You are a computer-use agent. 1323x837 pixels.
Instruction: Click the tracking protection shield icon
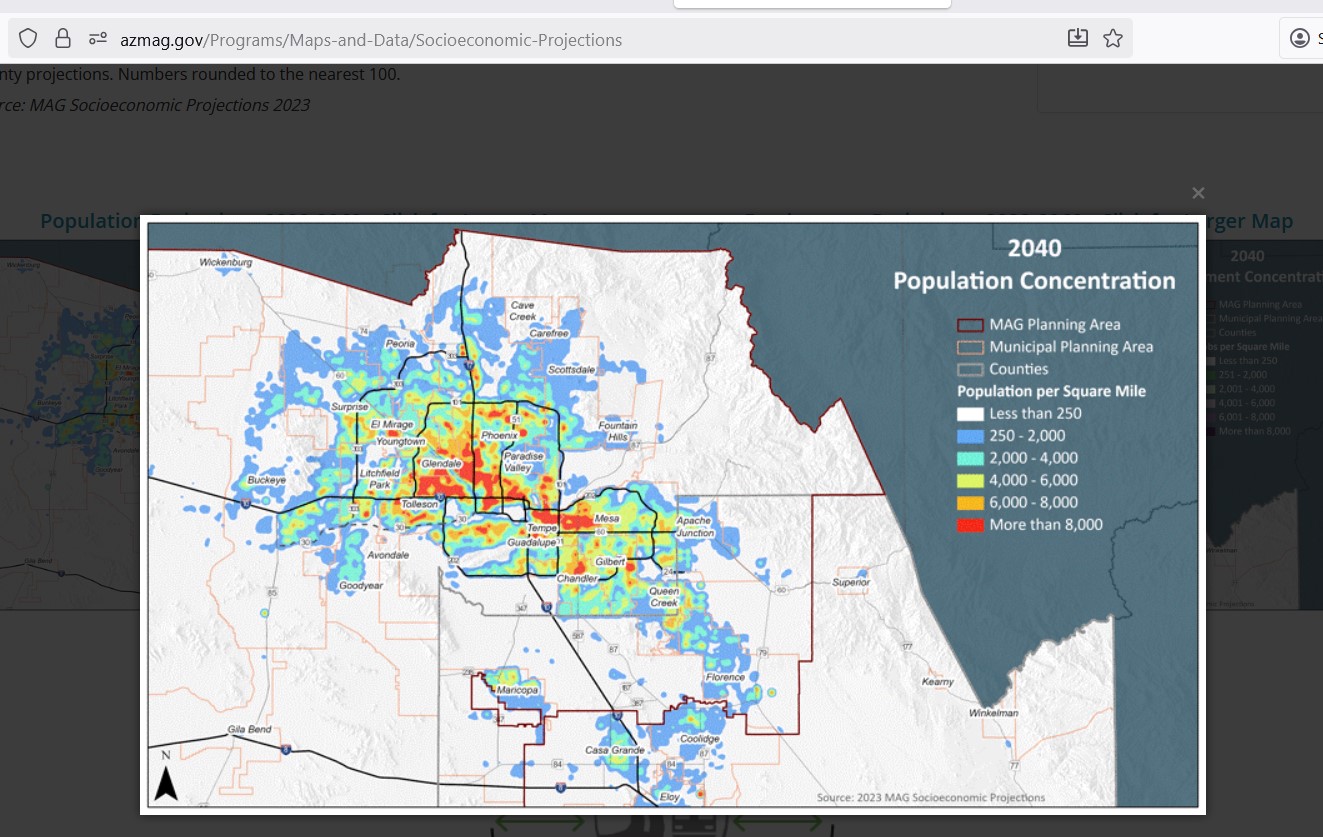click(28, 39)
